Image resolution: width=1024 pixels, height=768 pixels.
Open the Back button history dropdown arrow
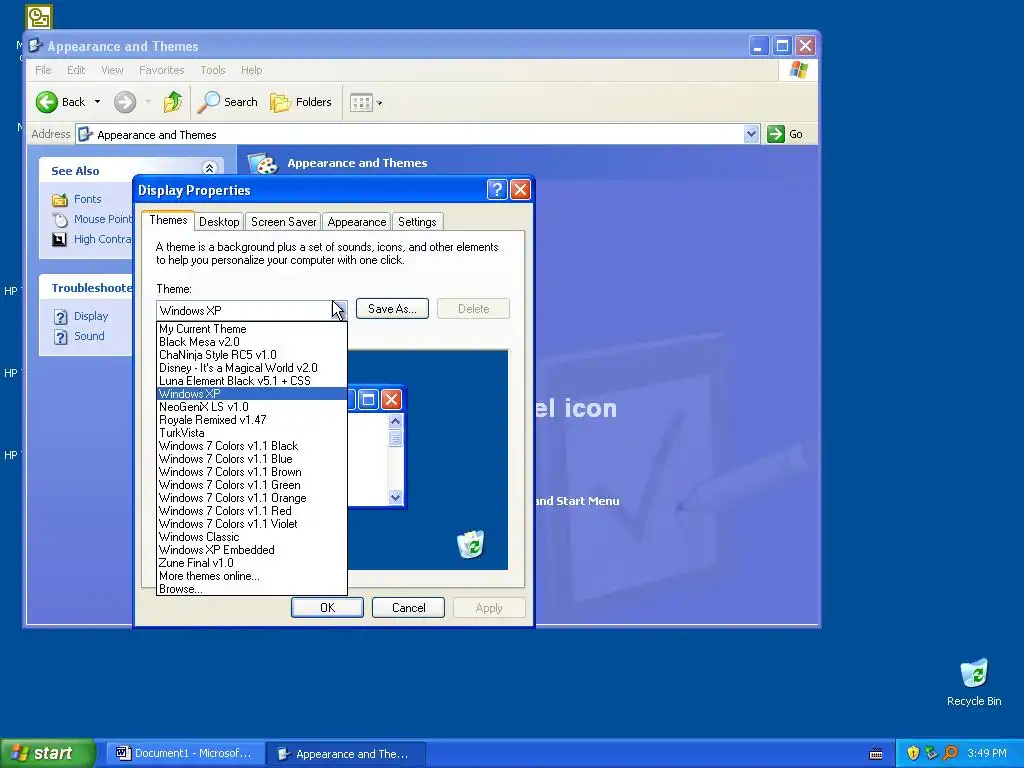(x=97, y=102)
